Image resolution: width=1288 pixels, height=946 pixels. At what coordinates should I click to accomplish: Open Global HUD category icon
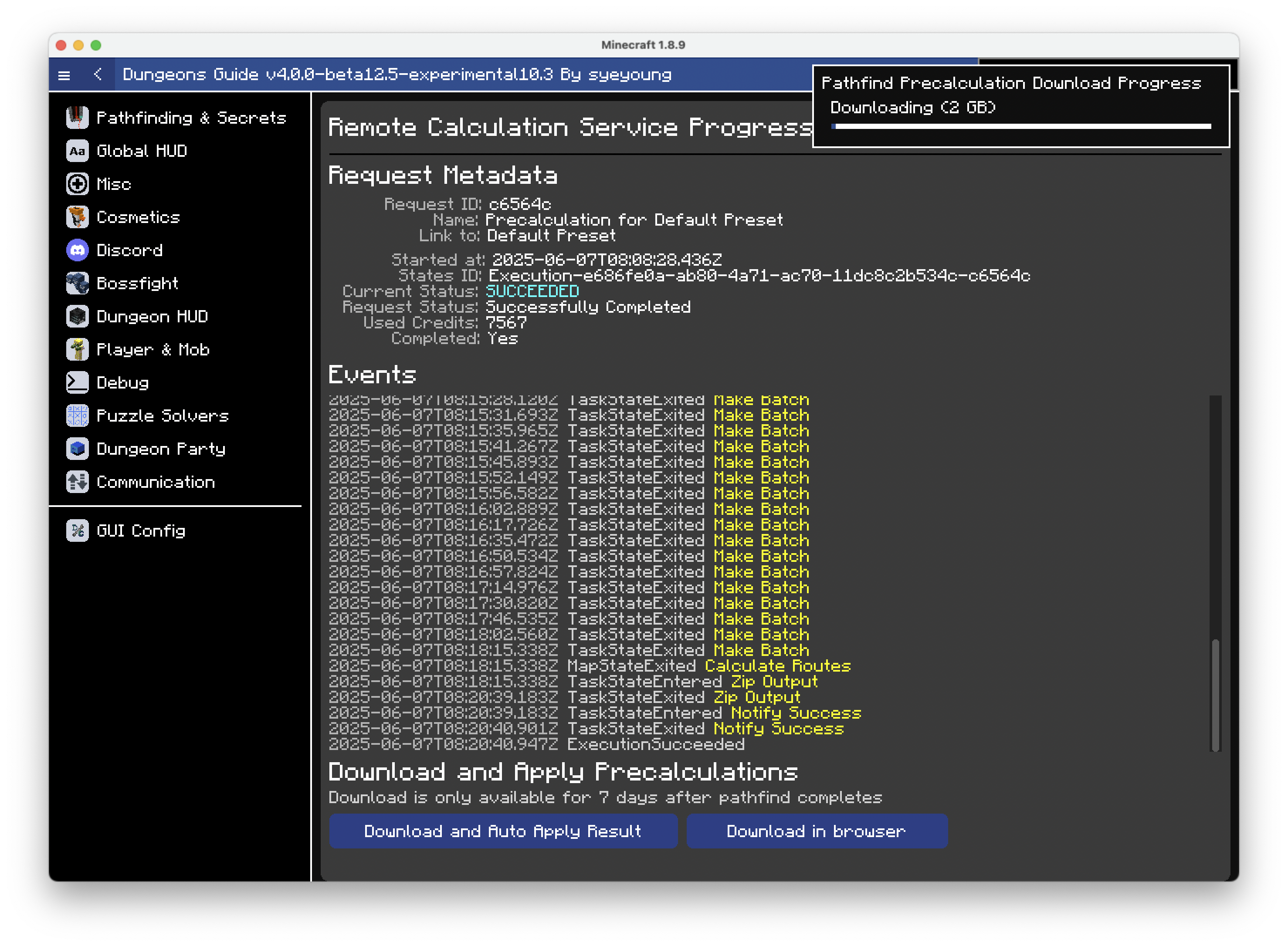(78, 151)
